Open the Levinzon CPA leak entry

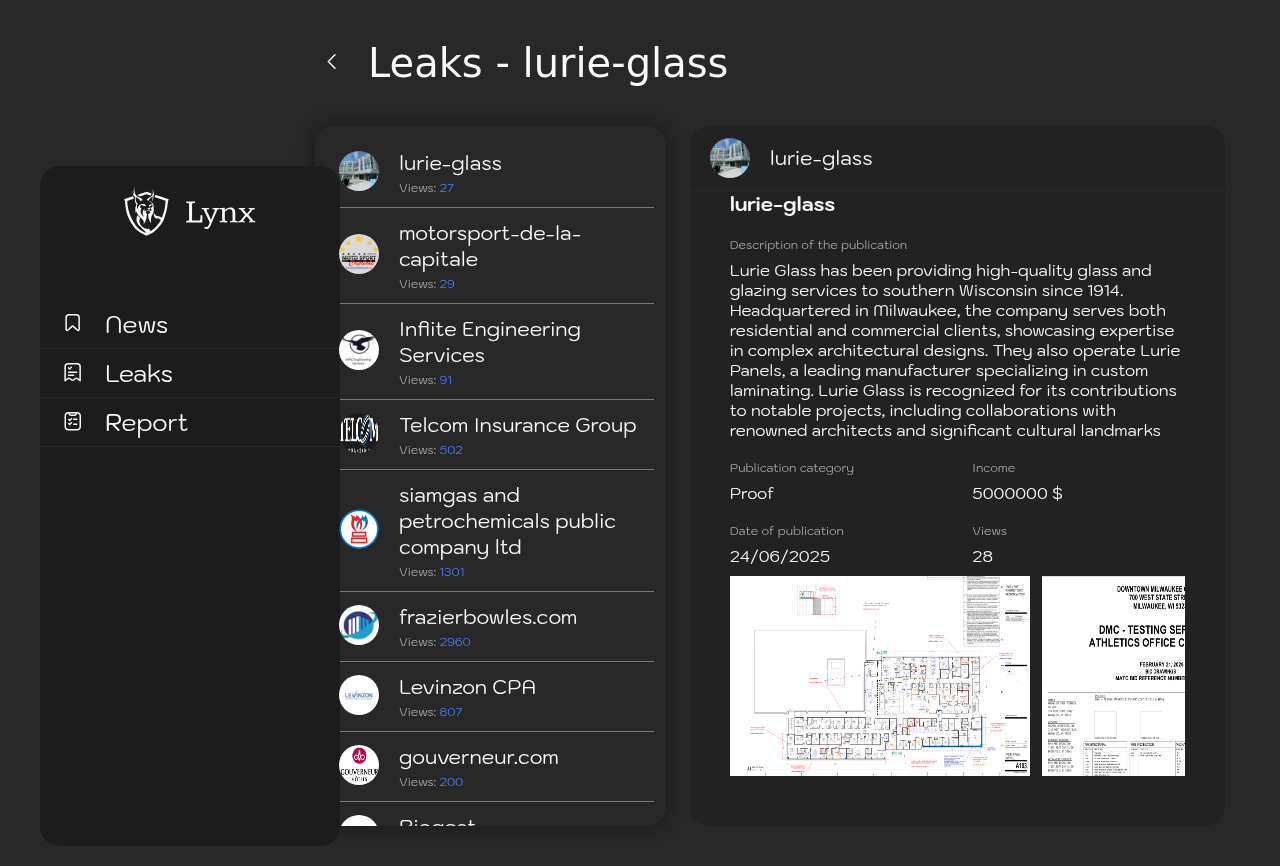496,697
